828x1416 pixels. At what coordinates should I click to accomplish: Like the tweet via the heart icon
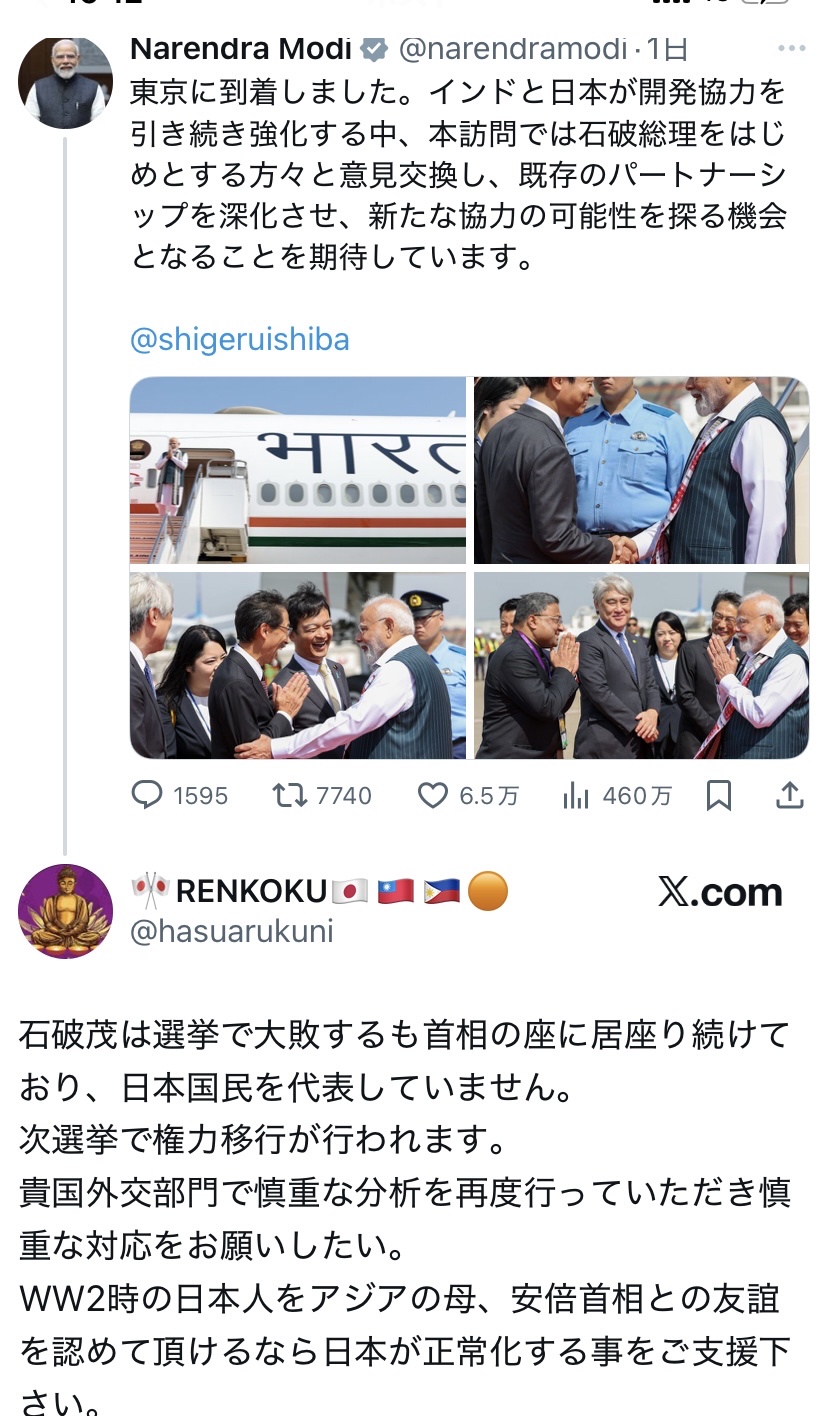432,795
